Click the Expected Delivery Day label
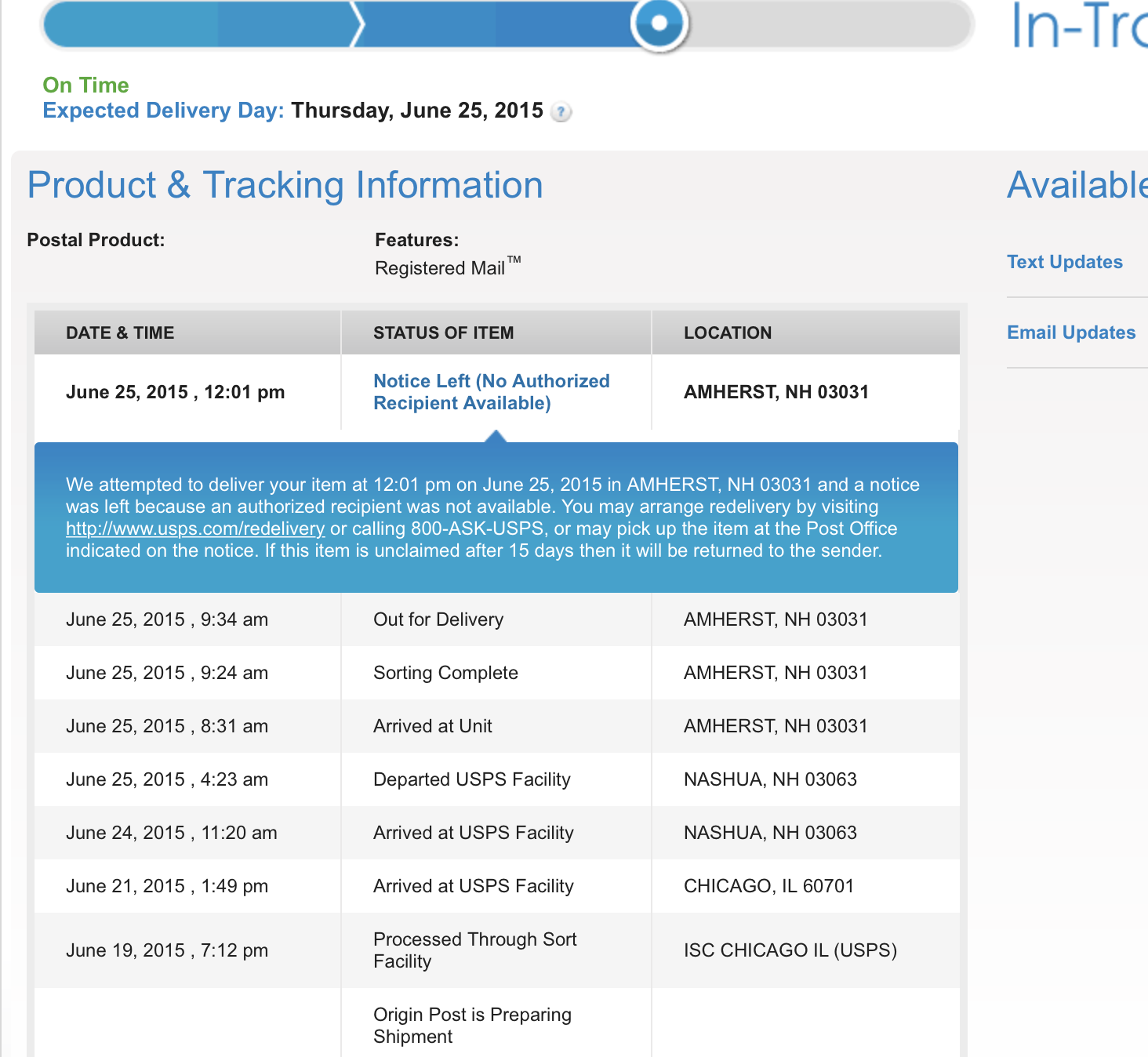Image resolution: width=1148 pixels, height=1057 pixels. coord(163,111)
